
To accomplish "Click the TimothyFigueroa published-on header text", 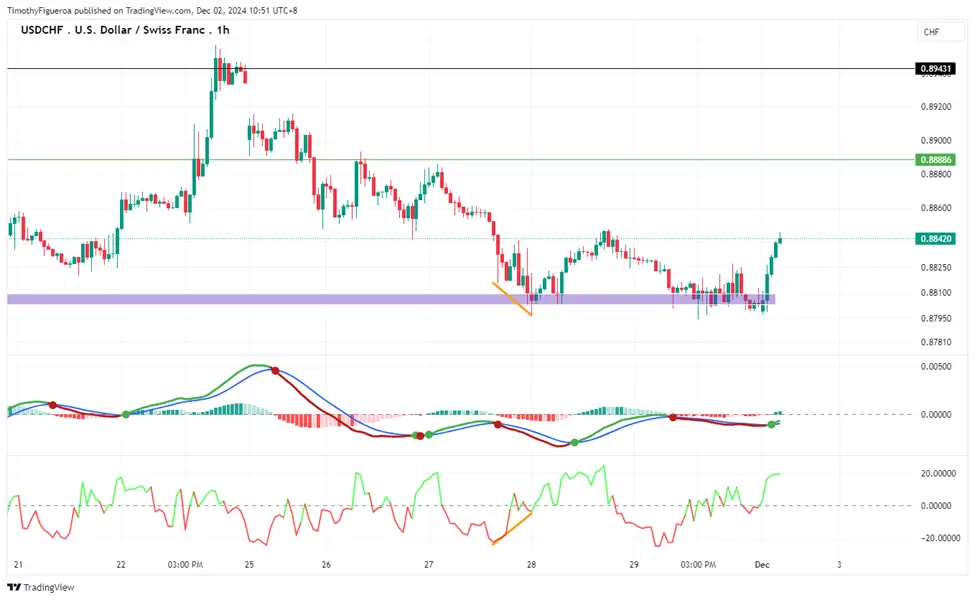I will point(152,11).
